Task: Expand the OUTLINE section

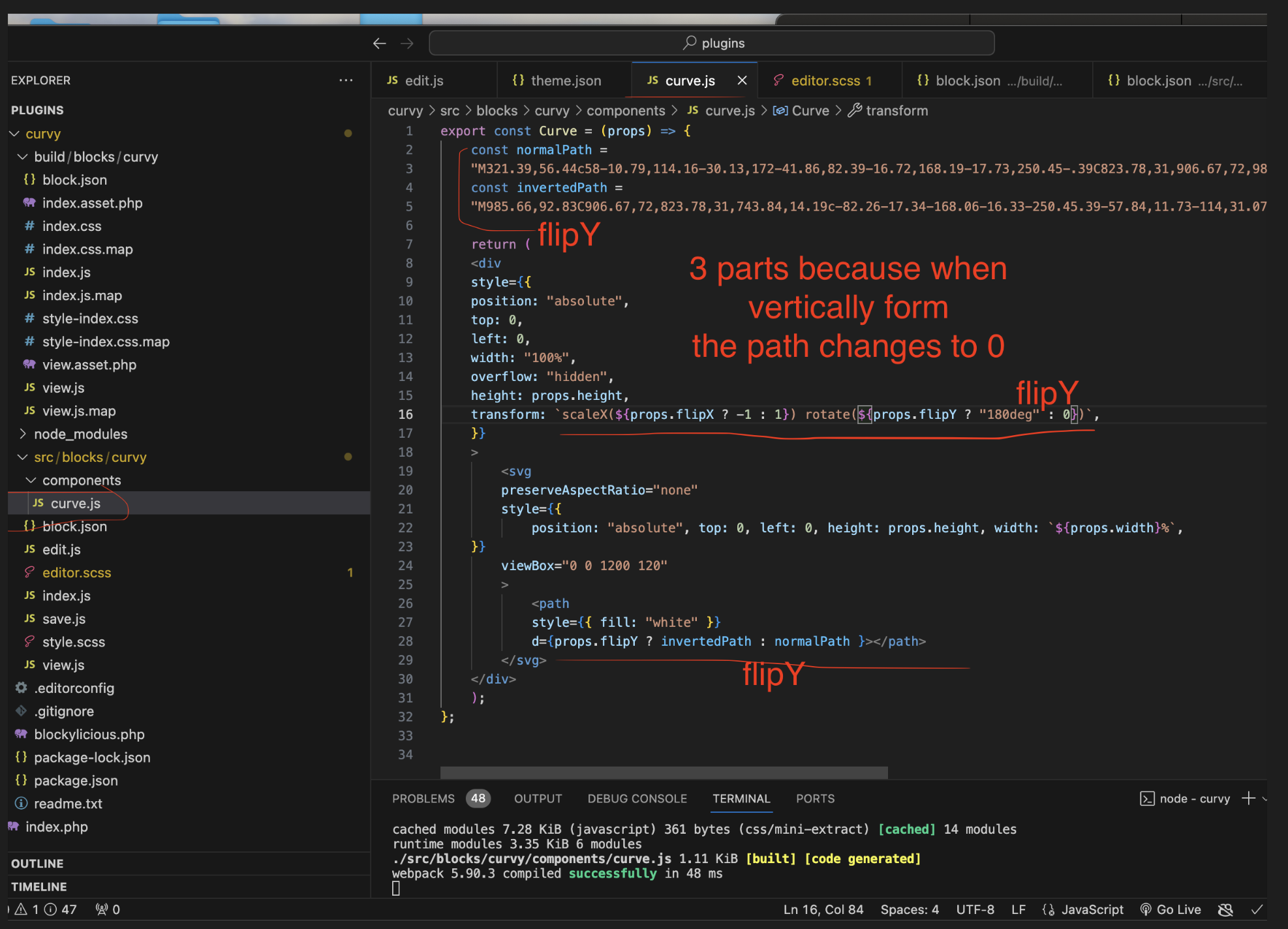Action: click(37, 863)
